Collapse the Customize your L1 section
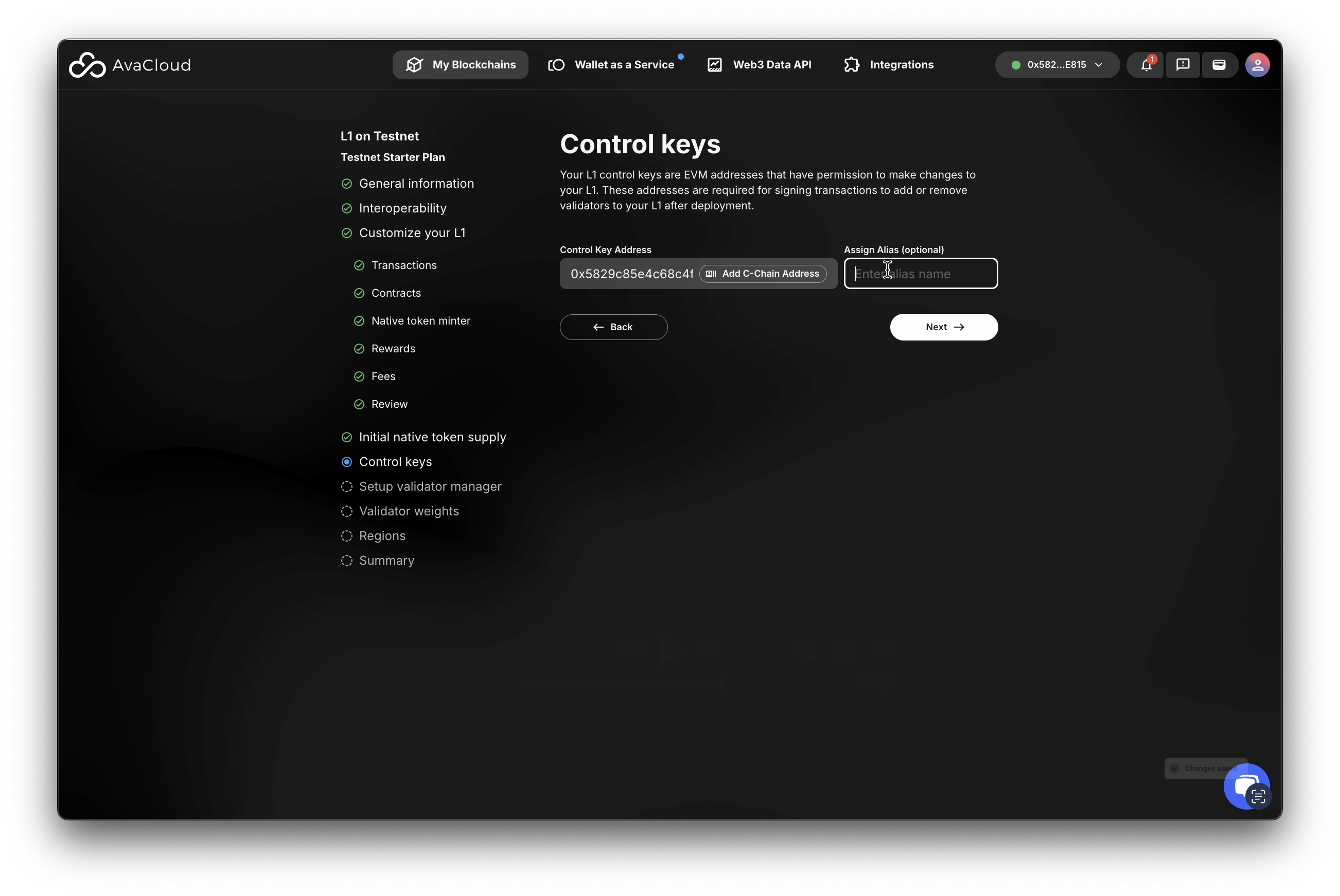 pos(412,232)
